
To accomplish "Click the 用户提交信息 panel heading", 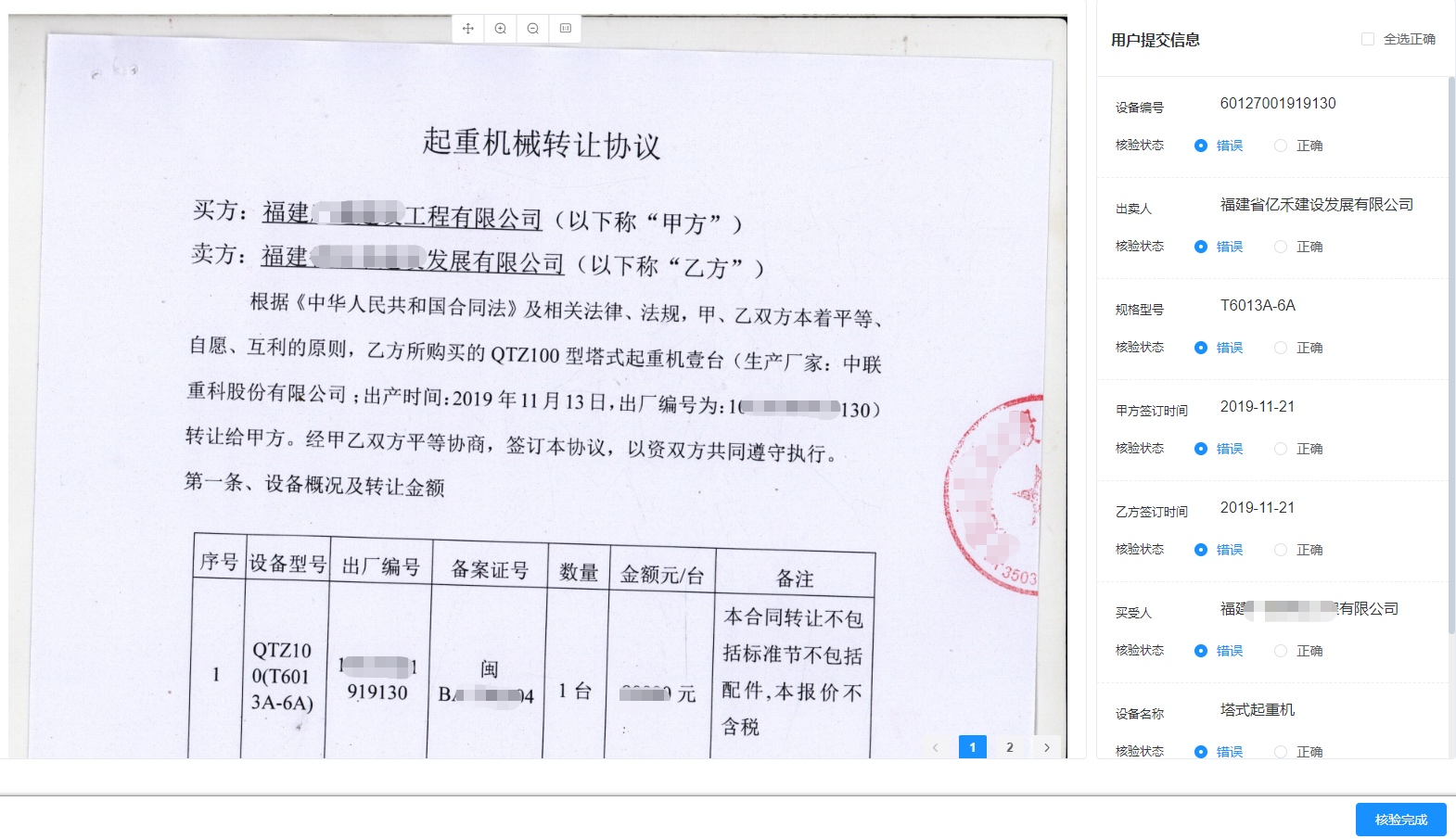I will [x=1156, y=39].
